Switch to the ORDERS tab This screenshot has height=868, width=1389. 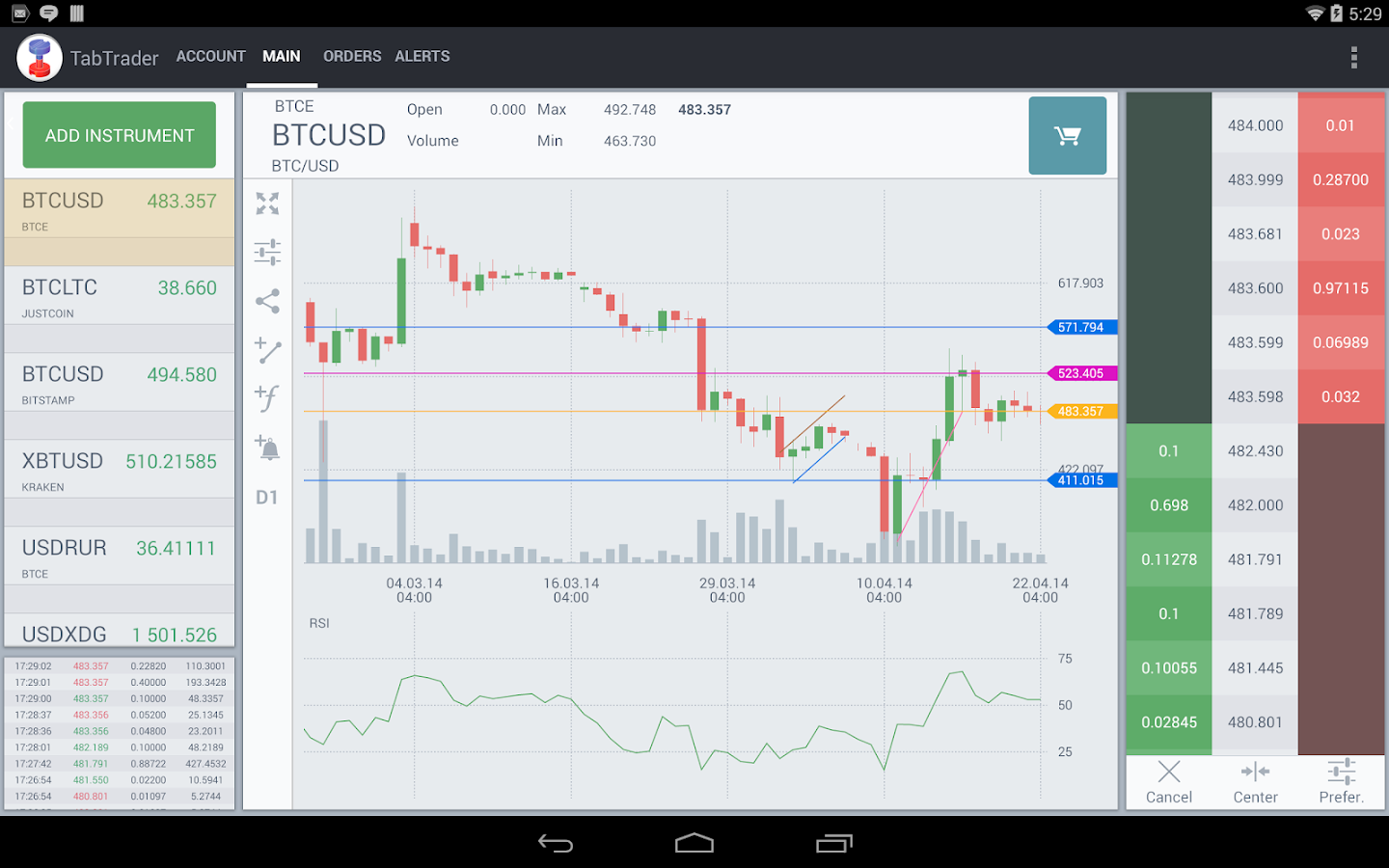pos(352,57)
